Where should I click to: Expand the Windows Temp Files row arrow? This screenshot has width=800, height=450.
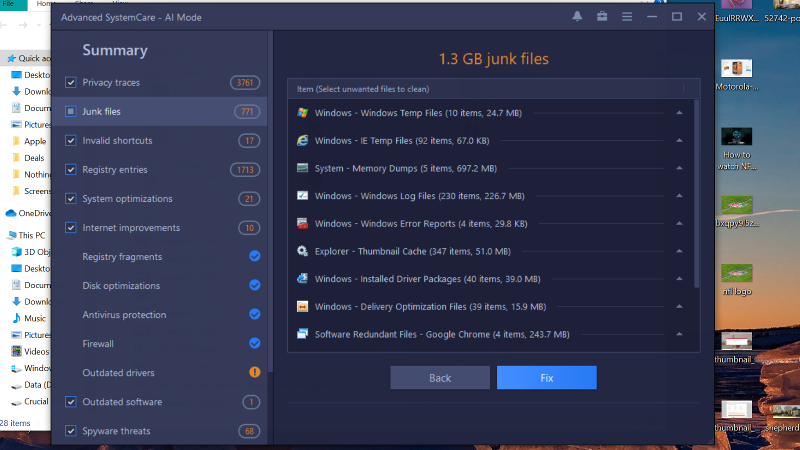(679, 113)
